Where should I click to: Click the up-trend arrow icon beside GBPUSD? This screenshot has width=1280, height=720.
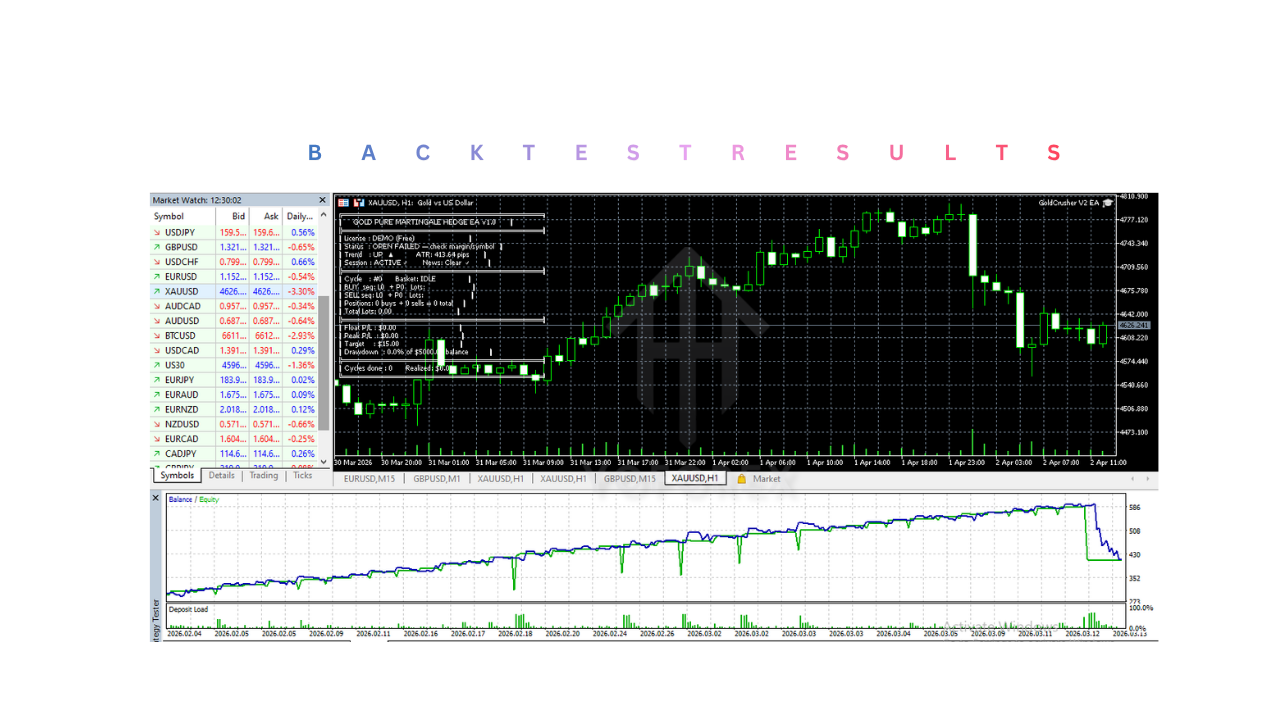(157, 247)
